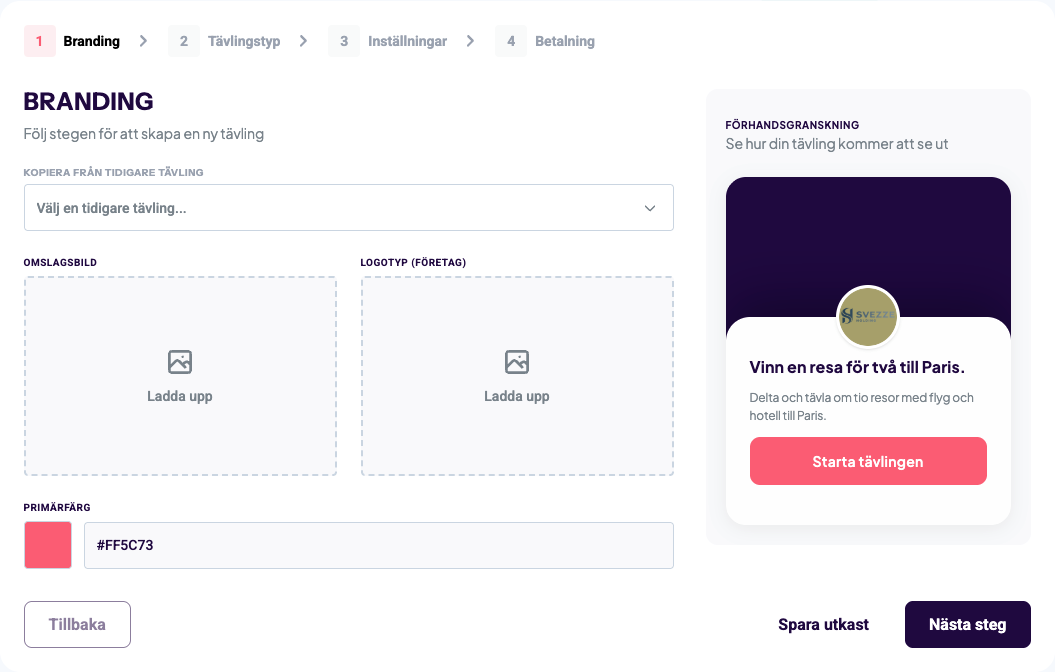
Task: Click the step 3 number badge
Action: [x=344, y=41]
